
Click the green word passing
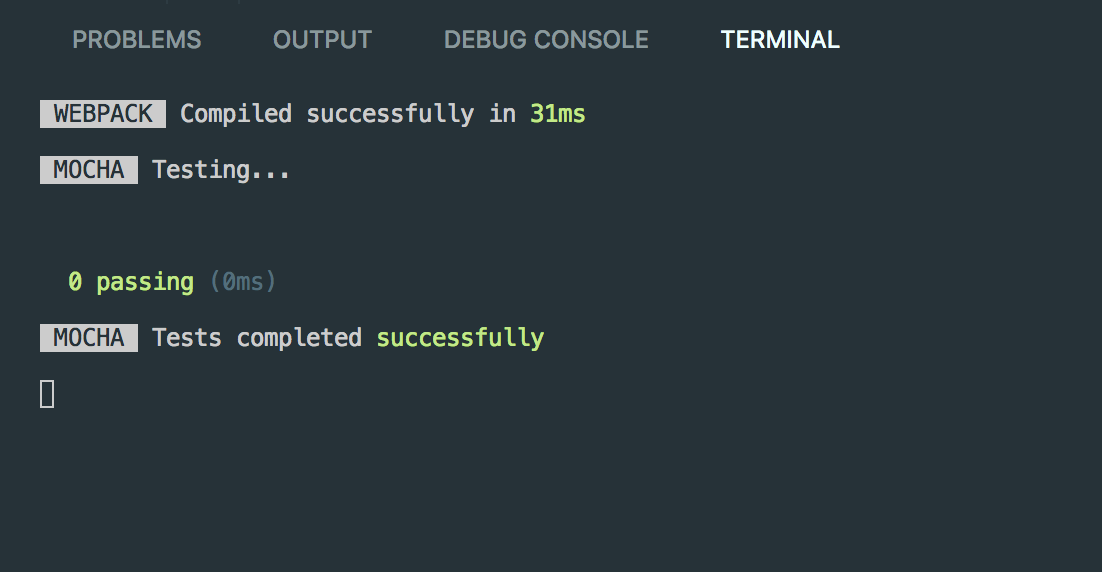tap(145, 282)
